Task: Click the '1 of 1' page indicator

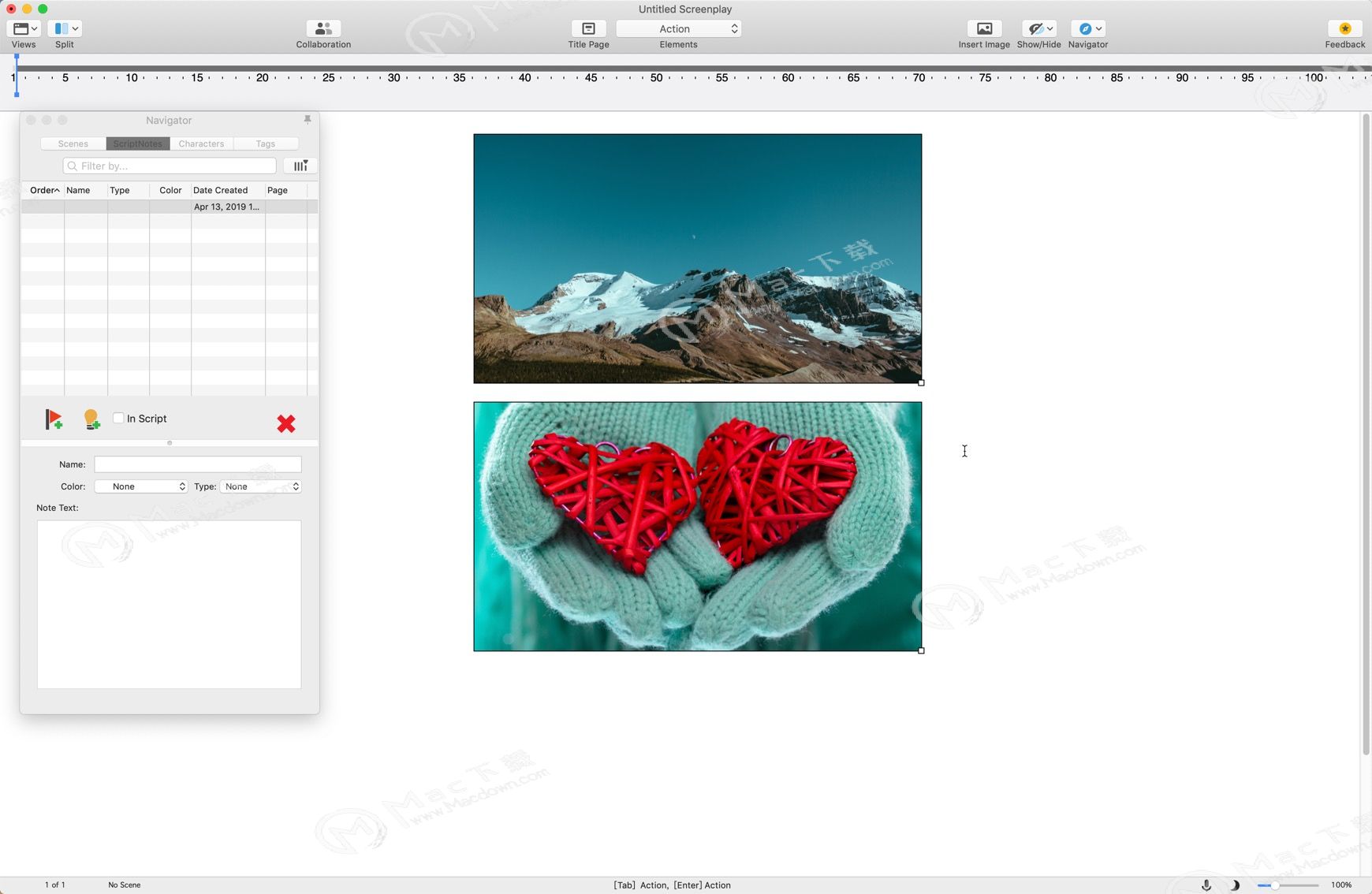Action: click(x=55, y=885)
